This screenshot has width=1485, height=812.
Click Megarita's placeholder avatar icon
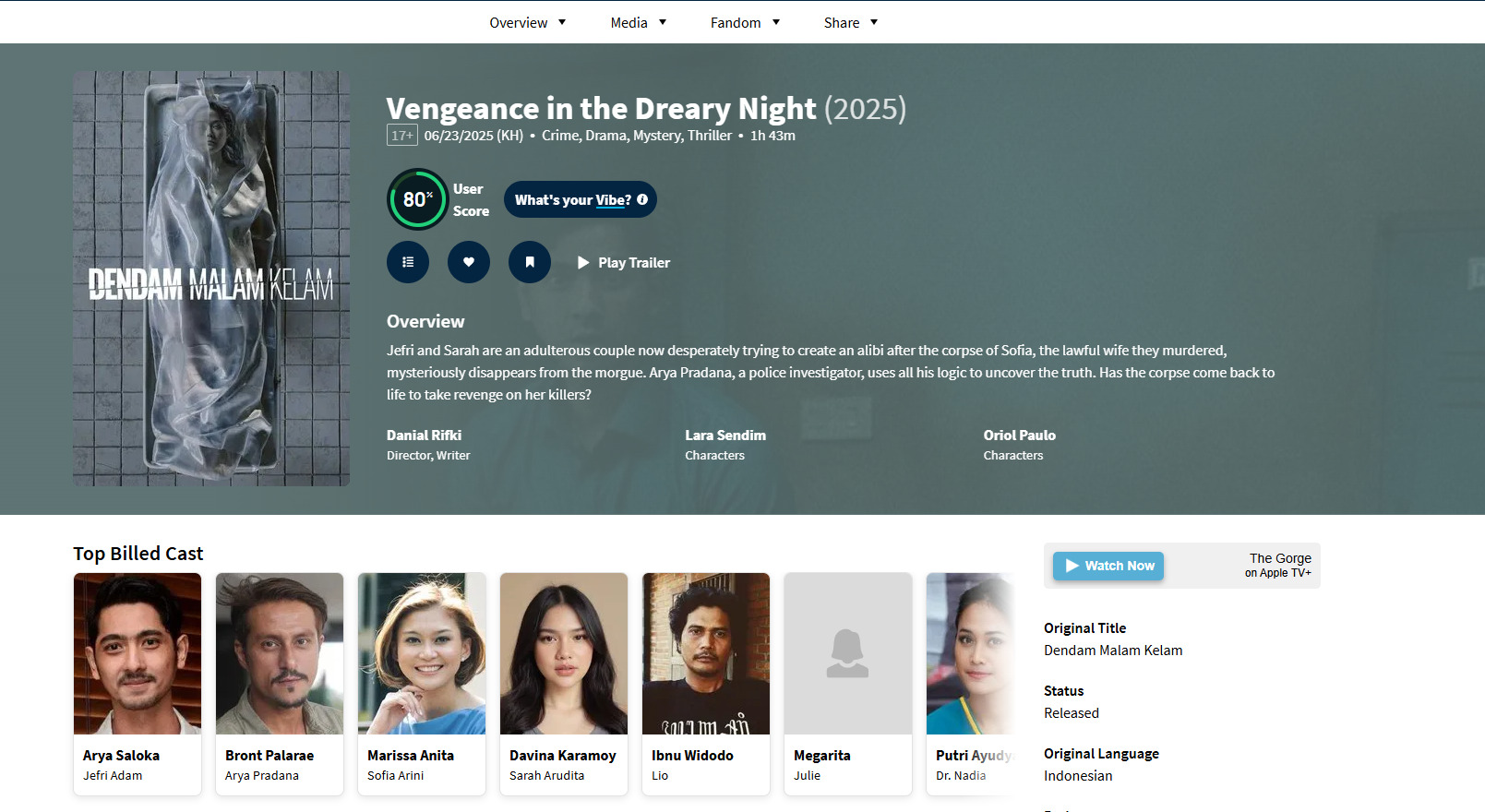848,653
